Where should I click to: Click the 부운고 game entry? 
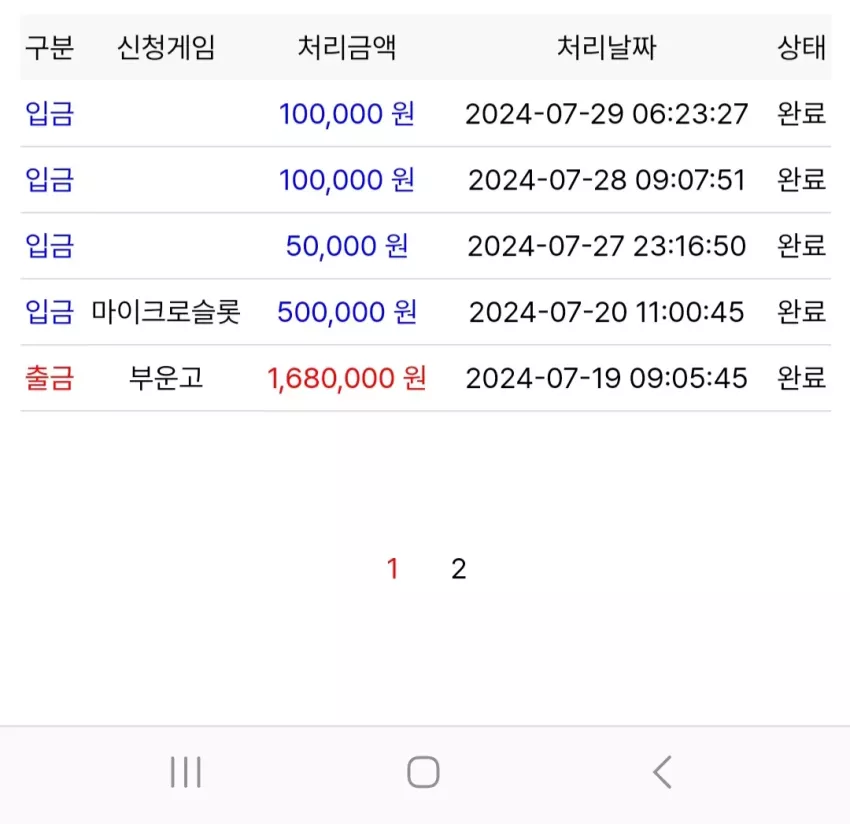coord(166,378)
